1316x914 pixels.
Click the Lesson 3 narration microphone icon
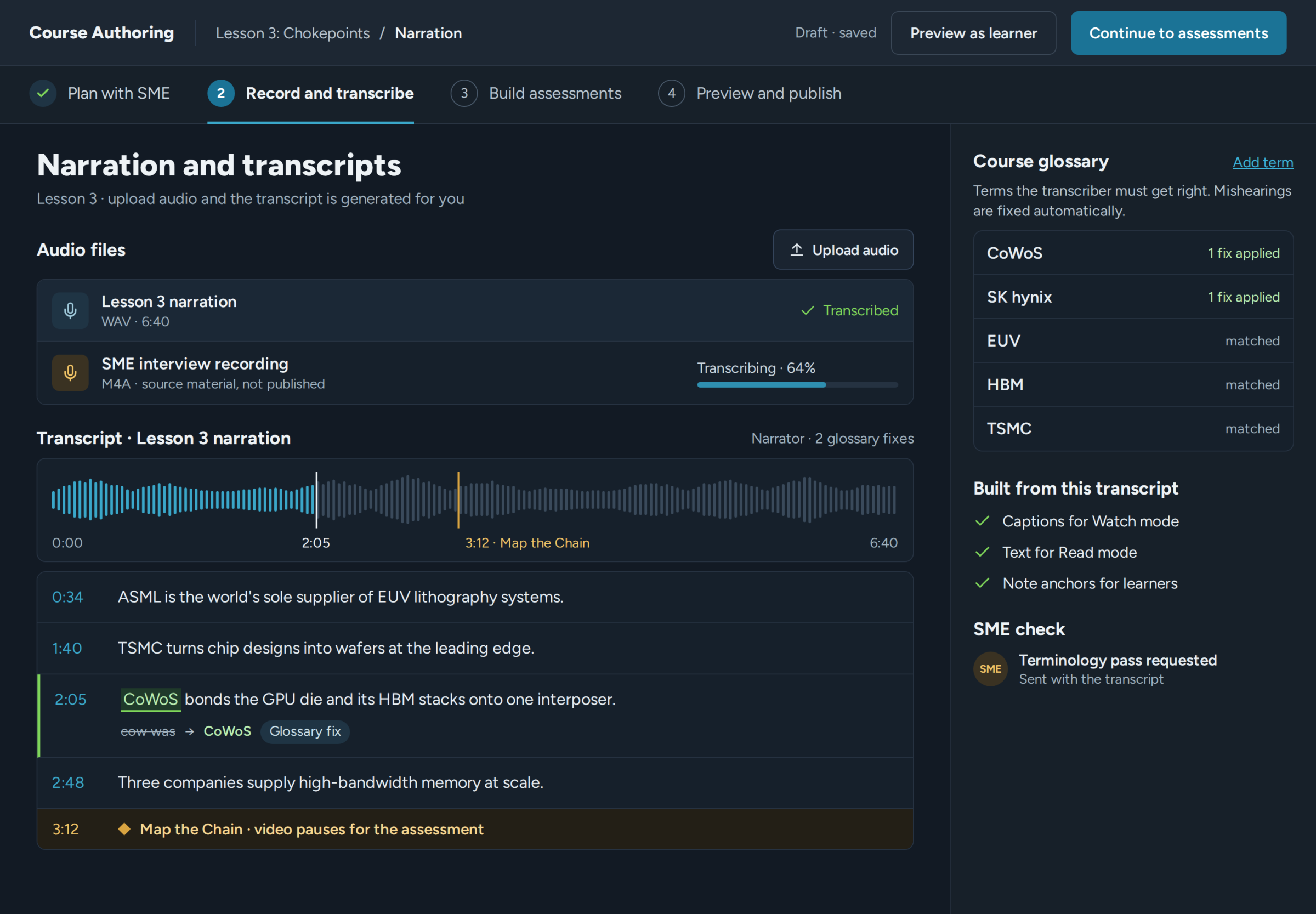click(70, 311)
